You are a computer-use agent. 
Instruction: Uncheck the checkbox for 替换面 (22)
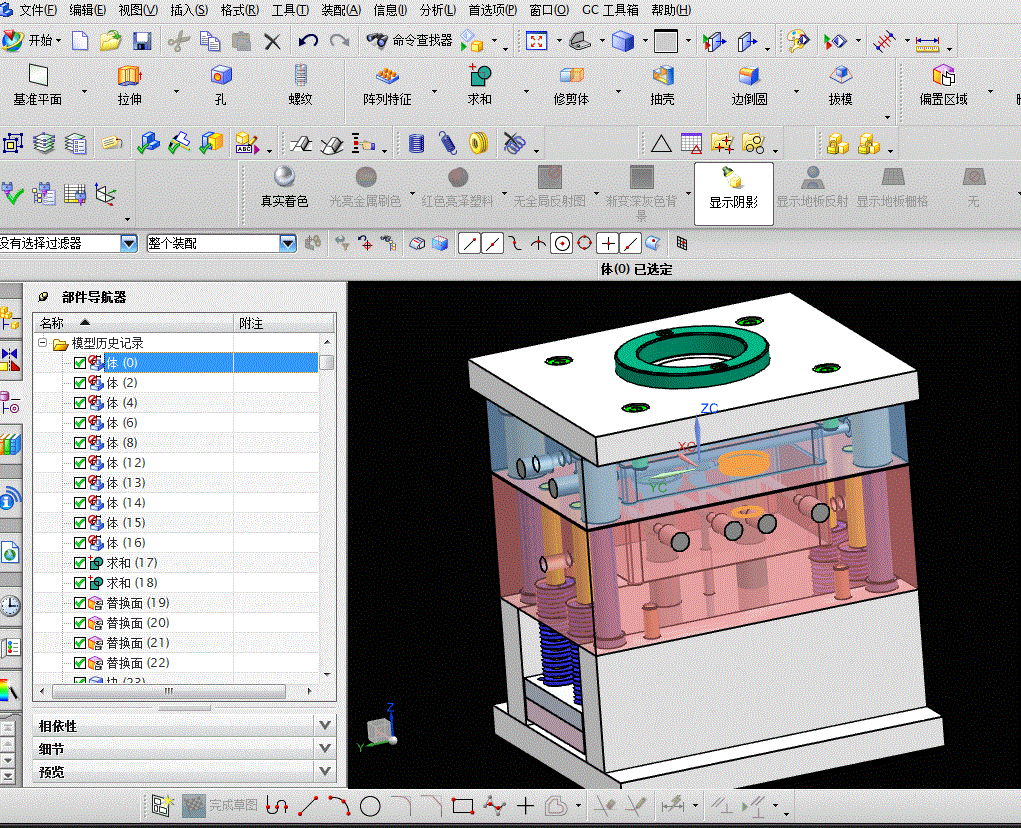tap(80, 663)
